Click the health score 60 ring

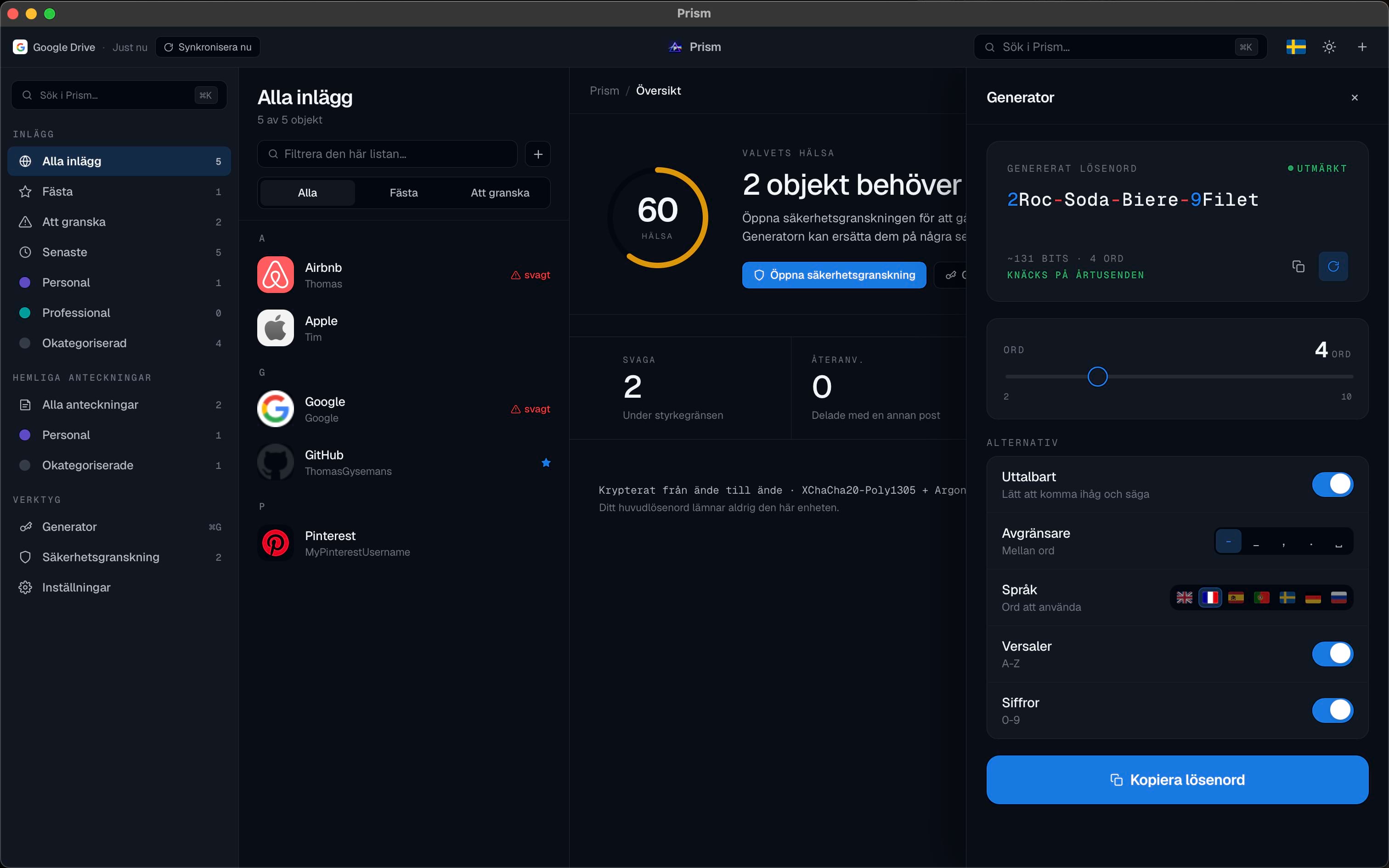[657, 218]
